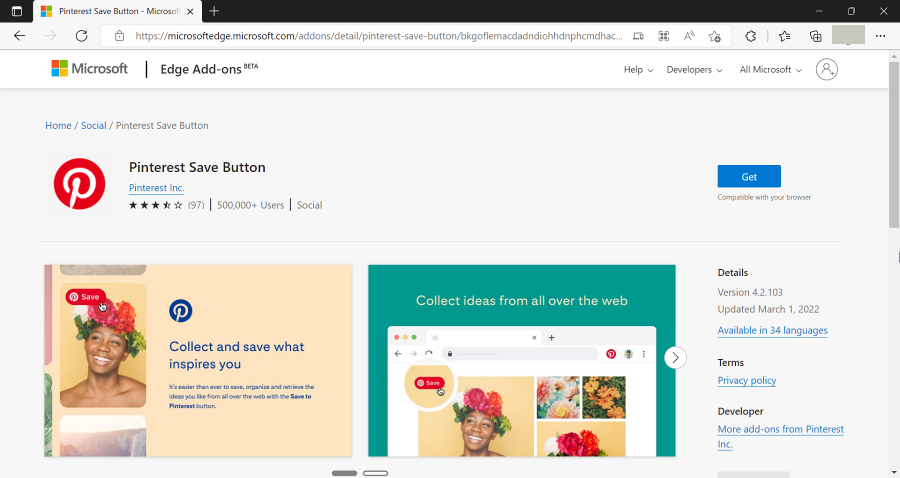Viewport: 900px width, 478px height.
Task: Close the Pinterest Save Button tab
Action: pos(190,11)
